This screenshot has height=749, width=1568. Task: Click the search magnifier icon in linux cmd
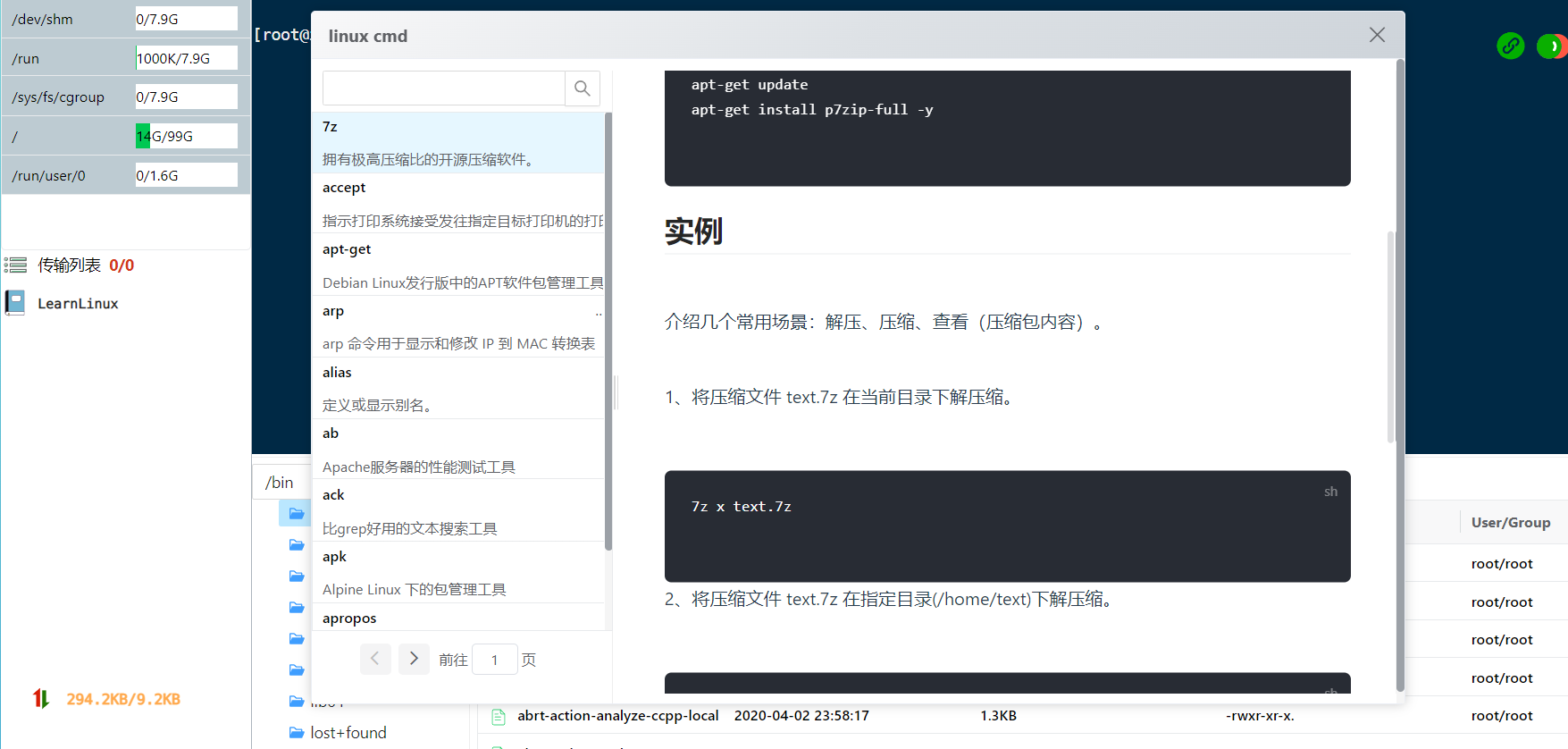coord(583,88)
